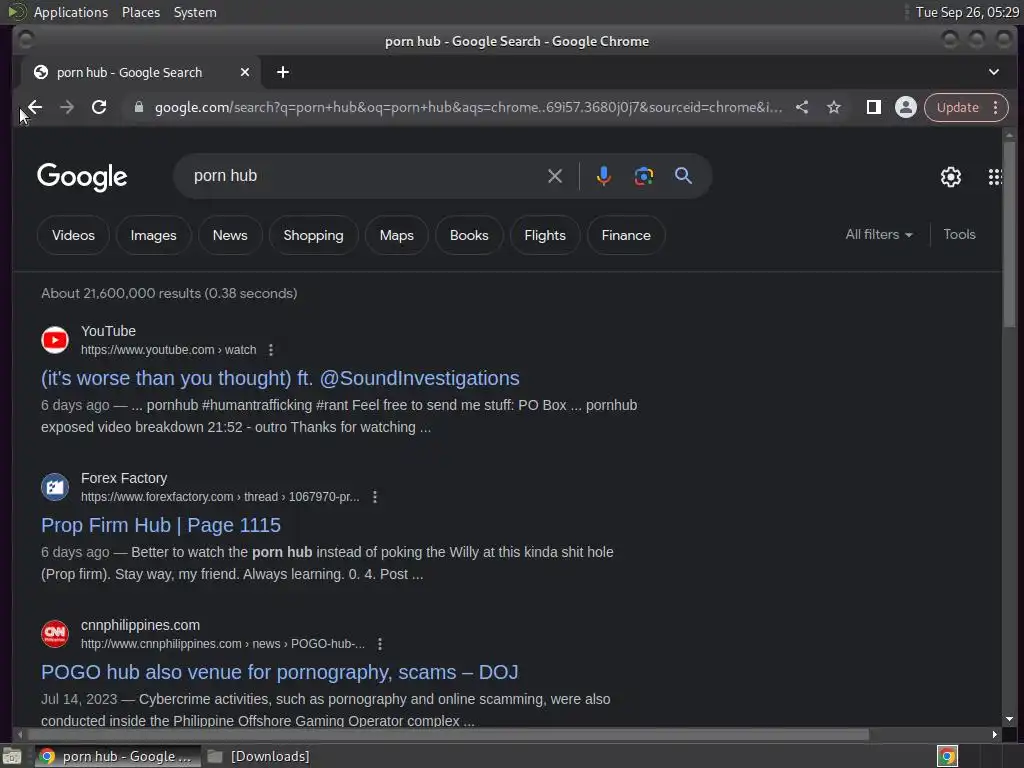Click the scroll right arrow
Image resolution: width=1024 pixels, height=768 pixels.
[995, 735]
